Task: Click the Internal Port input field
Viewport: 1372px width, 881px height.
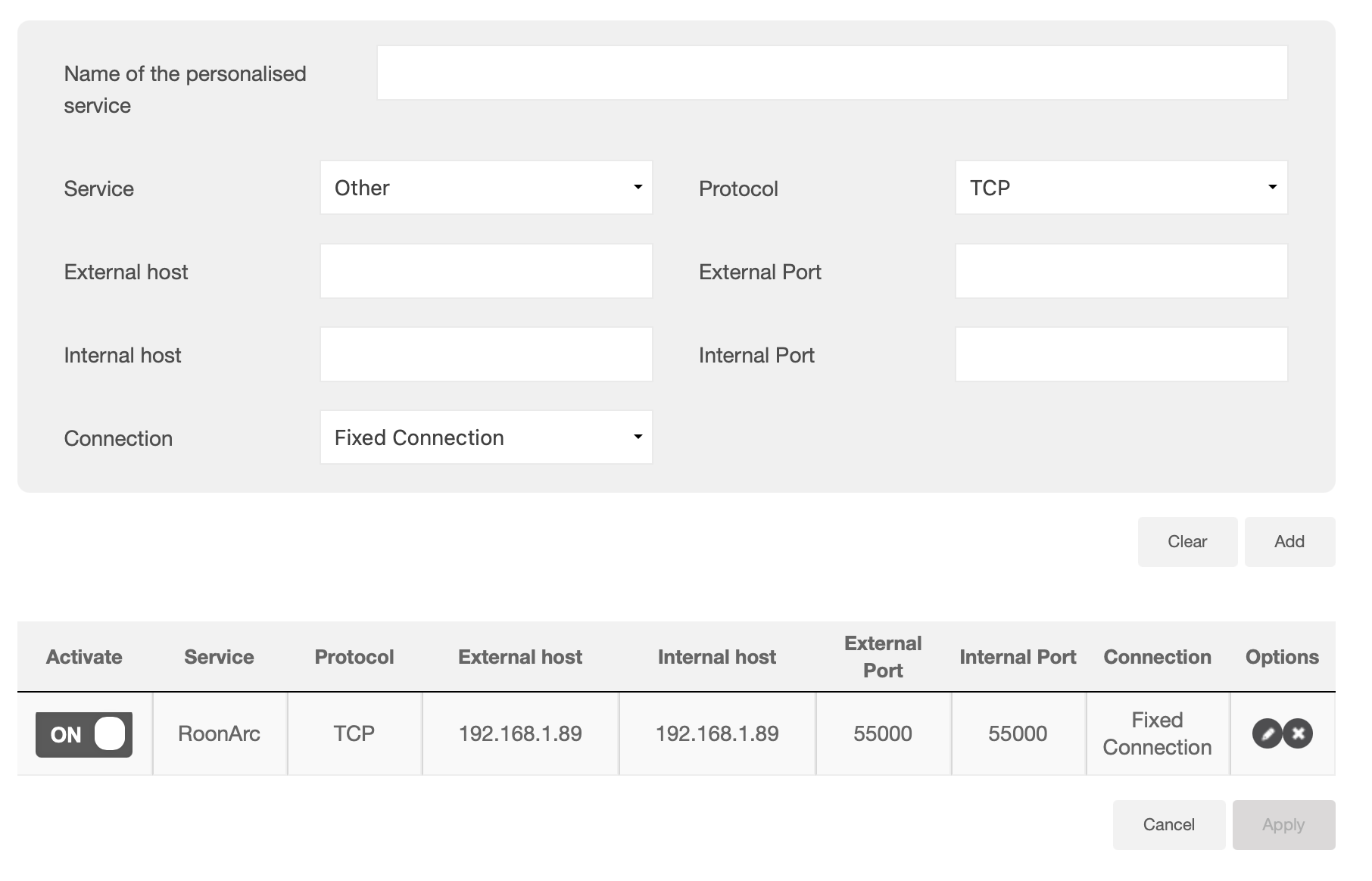Action: click(1121, 353)
